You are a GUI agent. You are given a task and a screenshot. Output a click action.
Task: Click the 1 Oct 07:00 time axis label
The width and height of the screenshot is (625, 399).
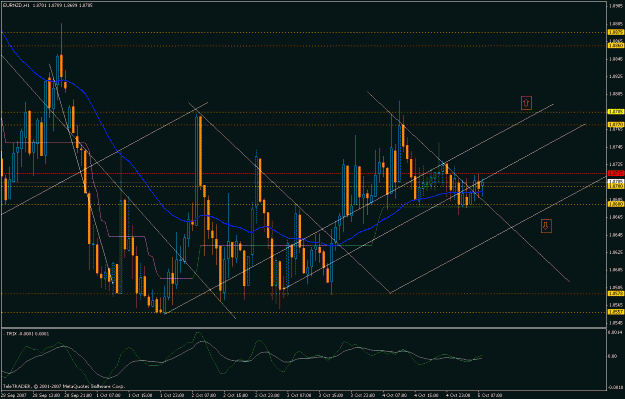pyautogui.click(x=109, y=395)
